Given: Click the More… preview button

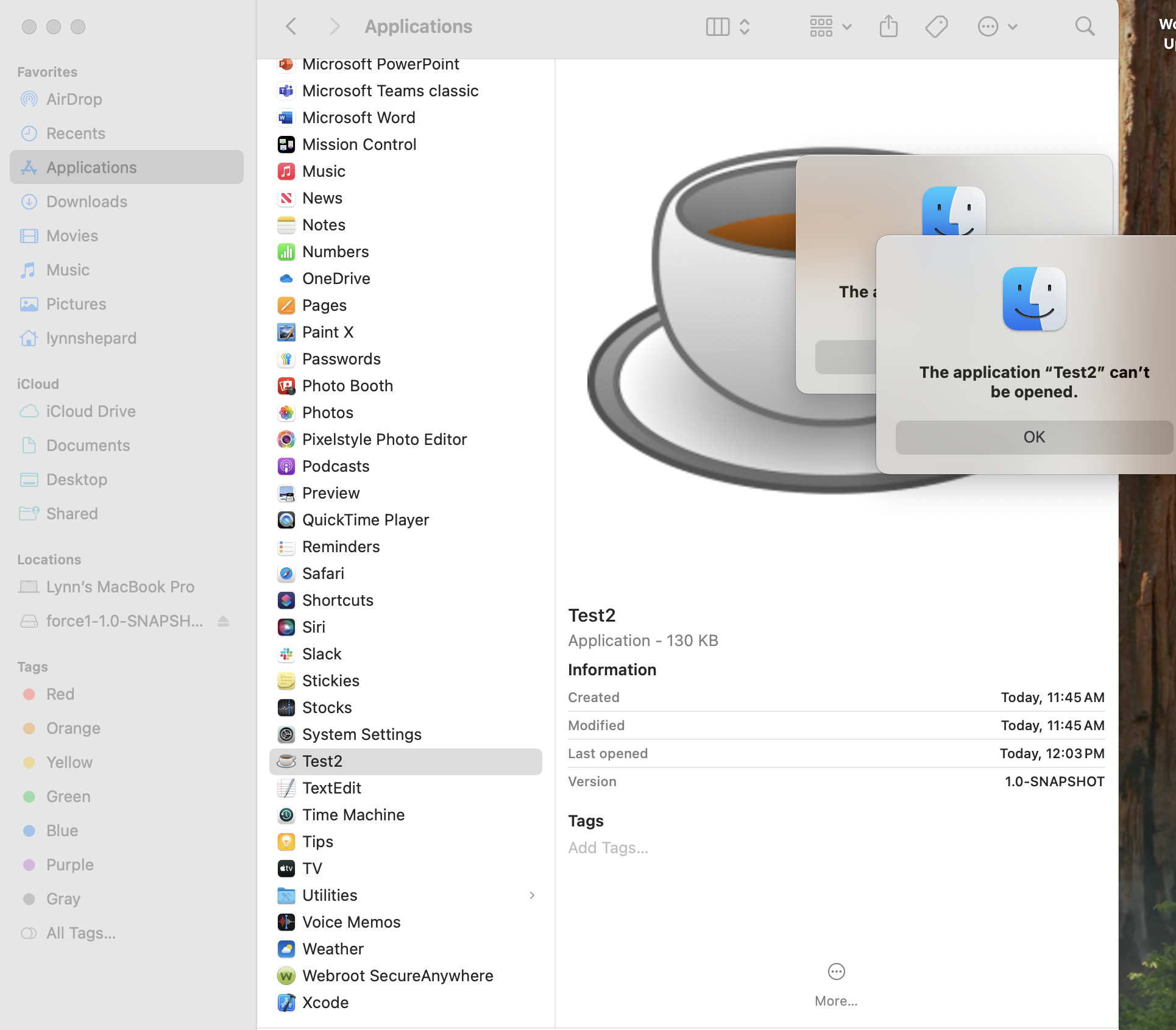Looking at the screenshot, I should pyautogui.click(x=836, y=984).
